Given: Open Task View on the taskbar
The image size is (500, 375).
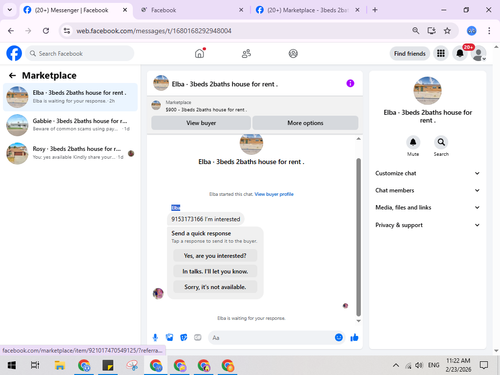Looking at the screenshot, I should click(x=35, y=365).
